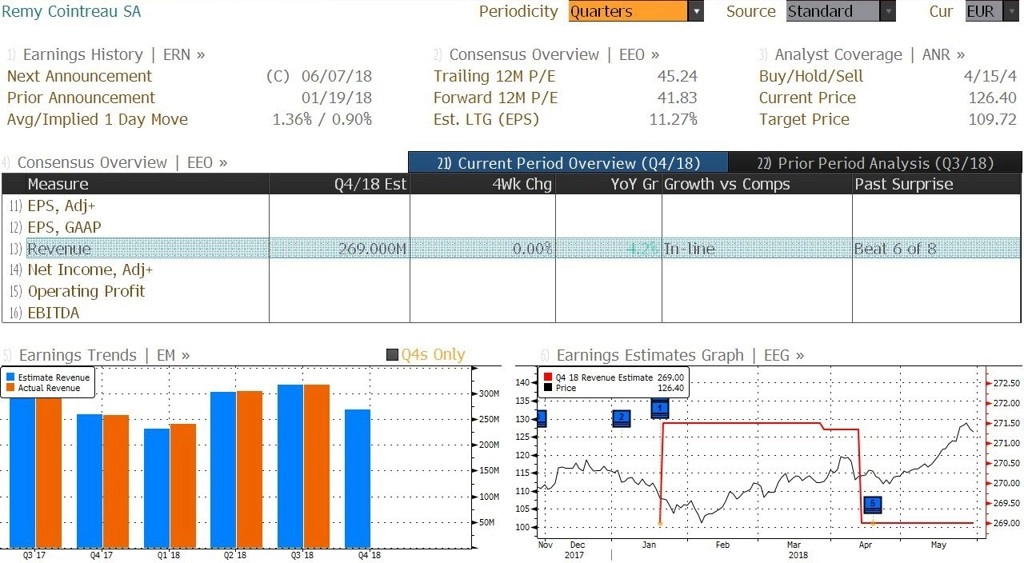Screen dimensions: 1024x563
Task: Click the Standard source field
Action: (833, 11)
